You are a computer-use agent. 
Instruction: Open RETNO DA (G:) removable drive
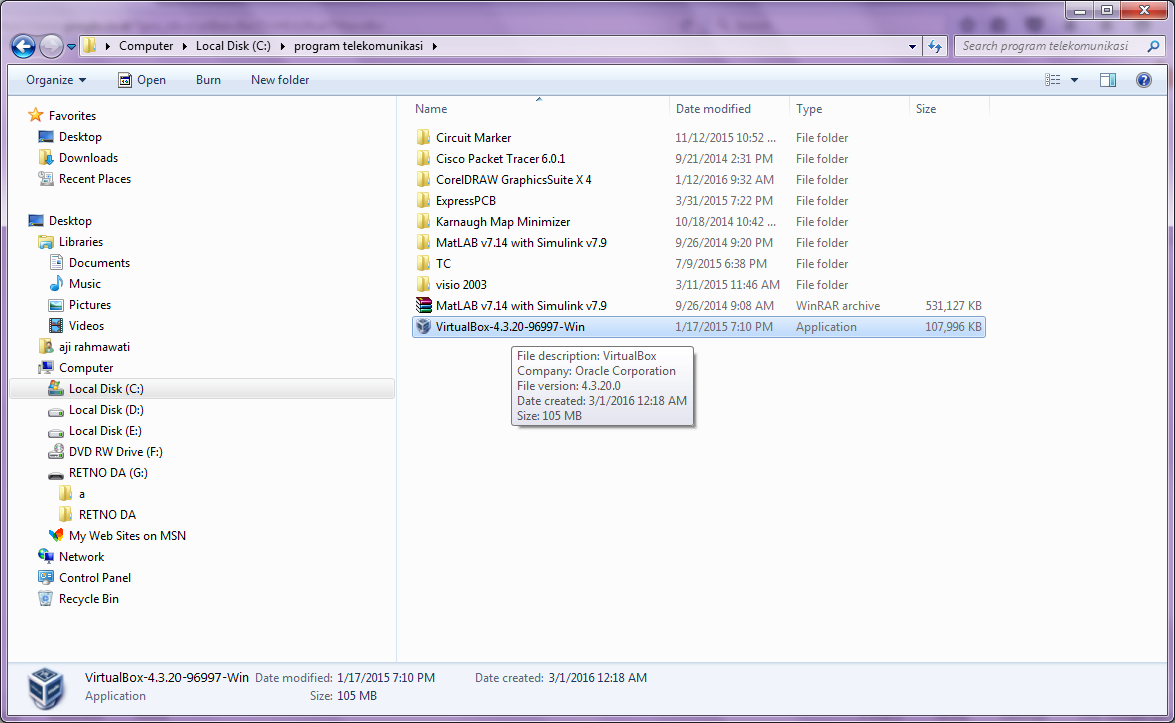click(x=108, y=472)
